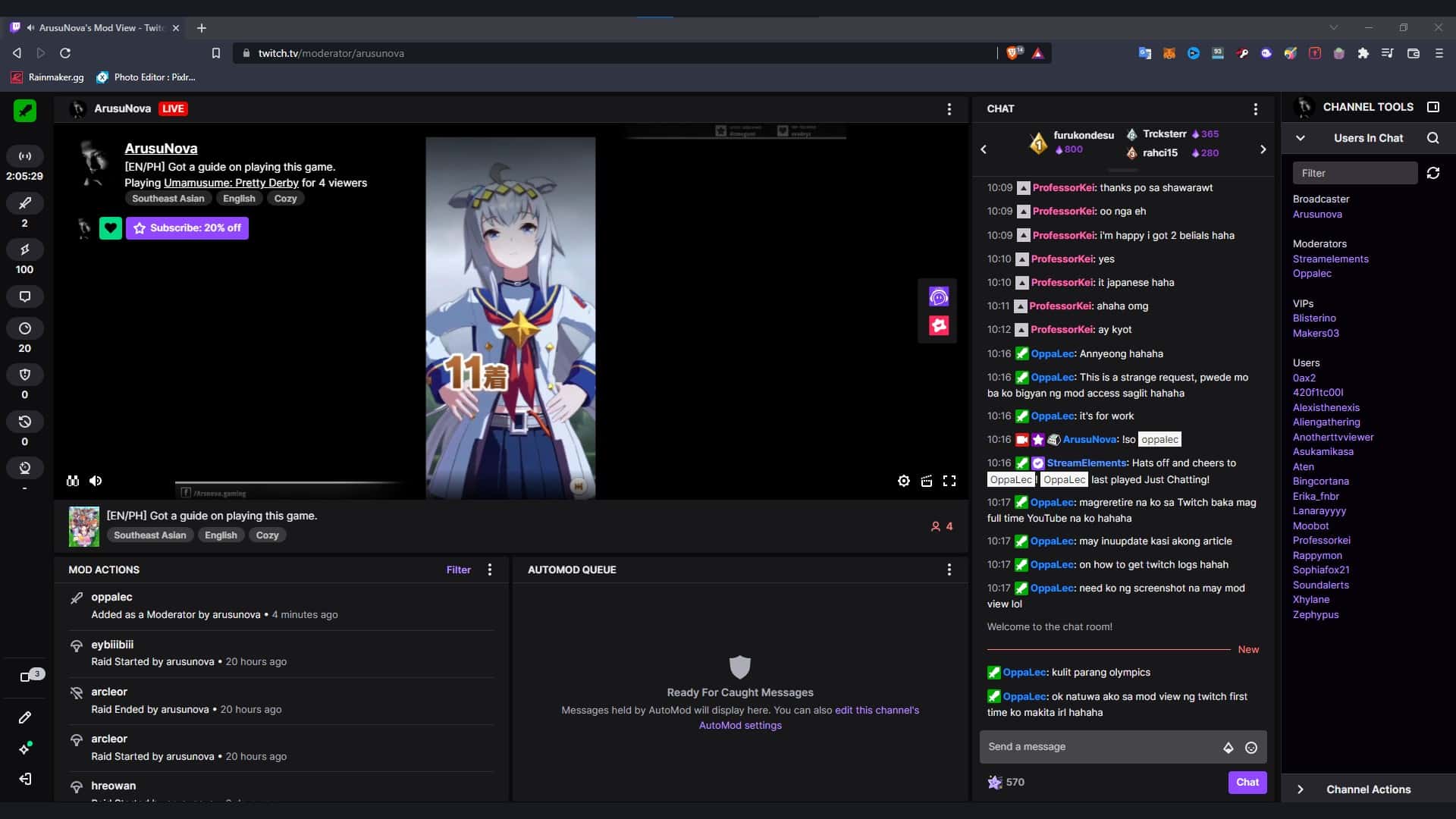Screen dimensions: 1456x819
Task: Open the browser extensions puzzle icon
Action: pos(1363,53)
